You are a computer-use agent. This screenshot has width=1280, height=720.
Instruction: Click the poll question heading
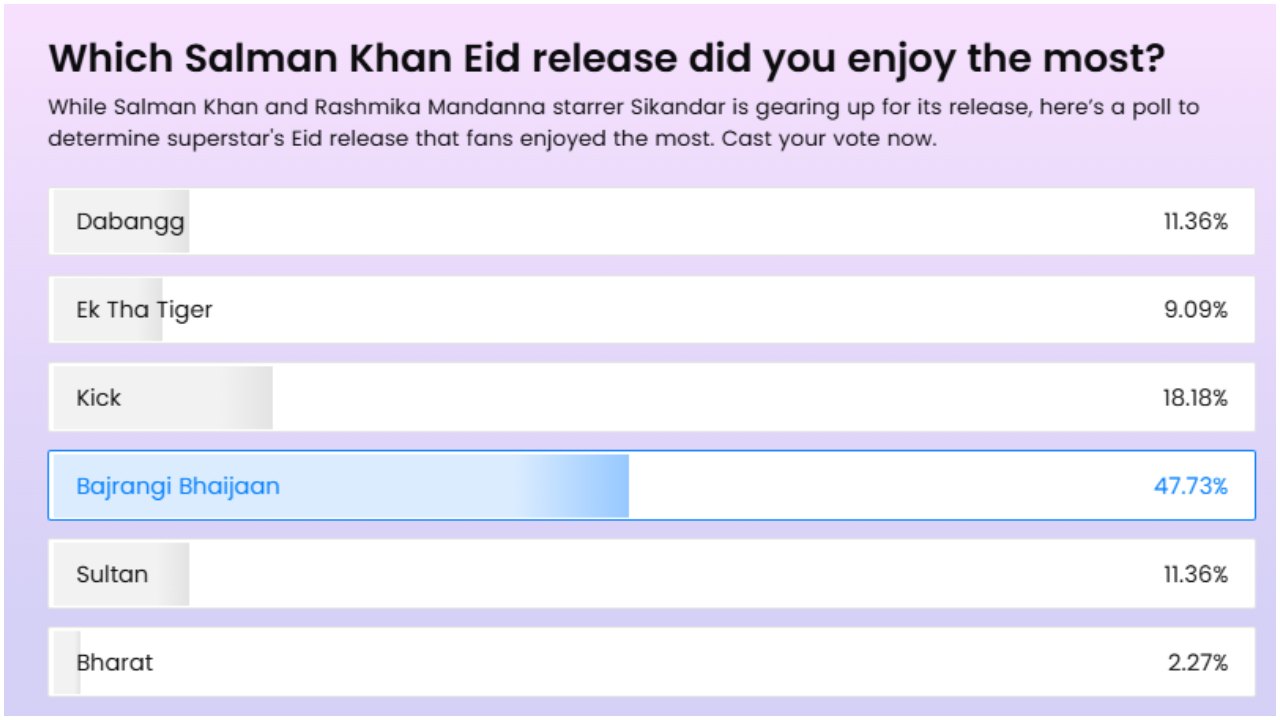click(x=607, y=59)
